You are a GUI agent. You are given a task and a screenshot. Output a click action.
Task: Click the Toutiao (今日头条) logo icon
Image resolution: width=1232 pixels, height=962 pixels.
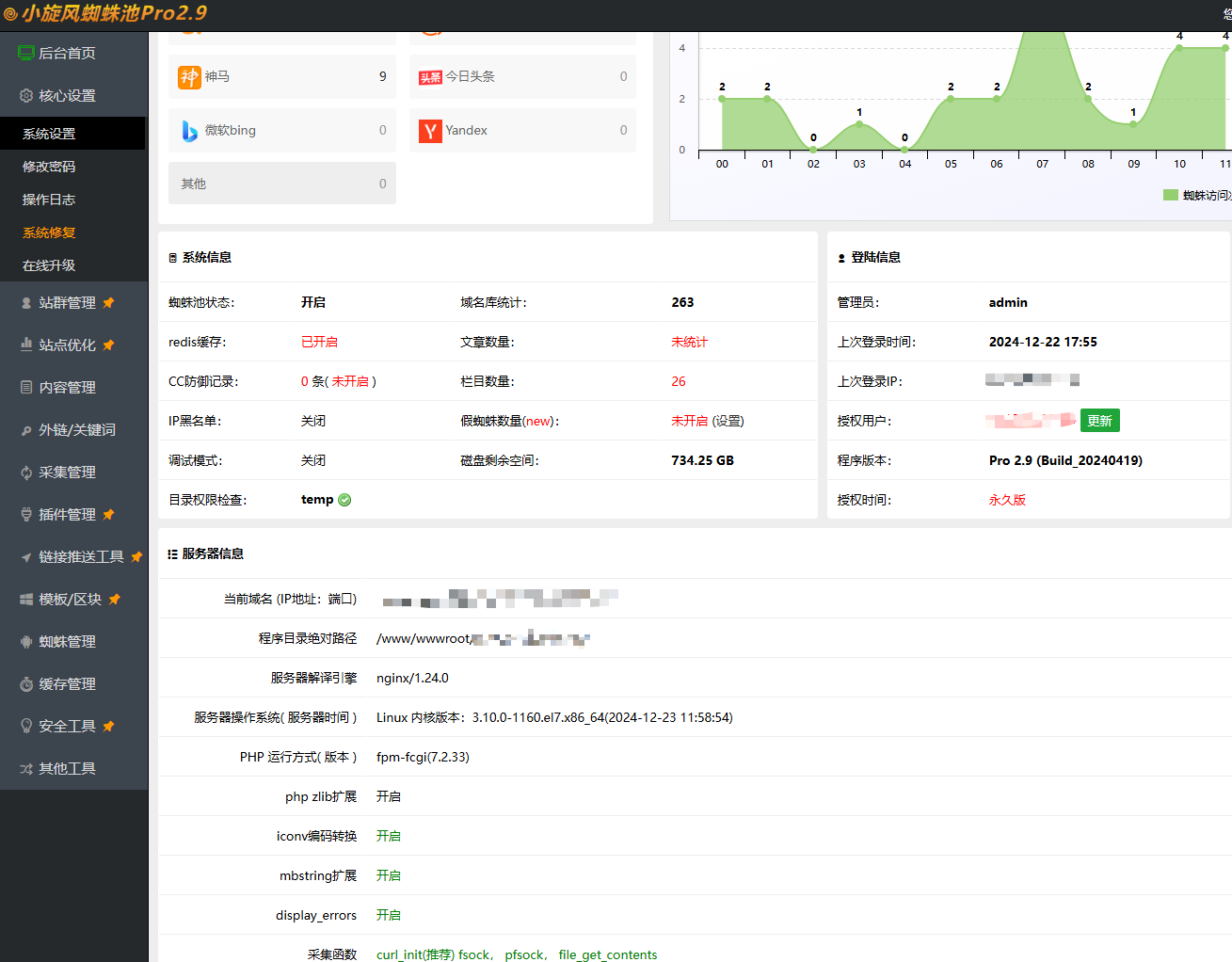pyautogui.click(x=430, y=77)
